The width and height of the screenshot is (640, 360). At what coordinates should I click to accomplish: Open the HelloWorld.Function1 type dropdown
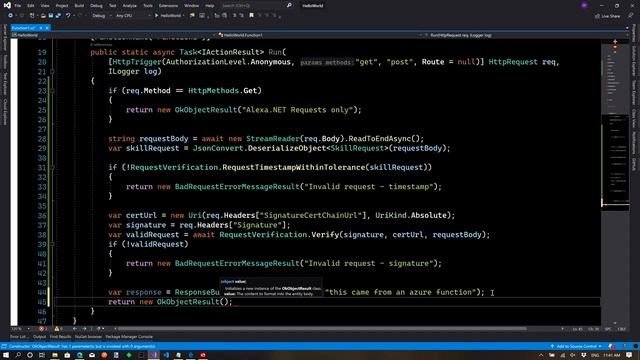coord(320,35)
